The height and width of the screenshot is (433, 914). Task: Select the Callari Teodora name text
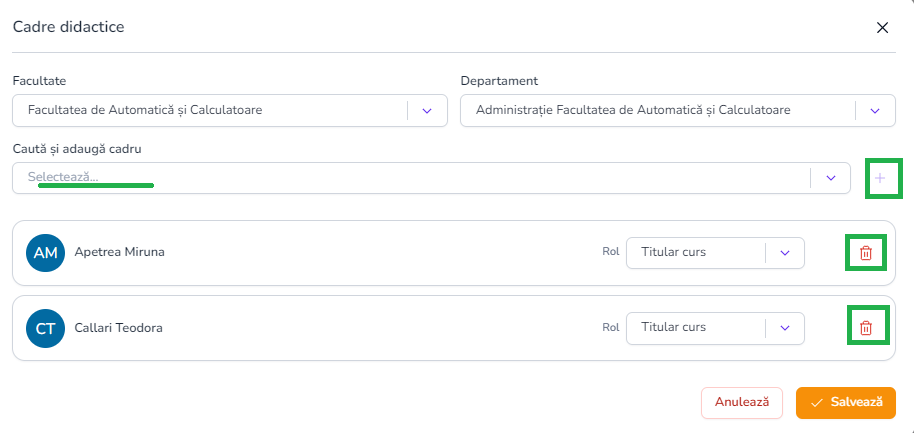pos(119,327)
